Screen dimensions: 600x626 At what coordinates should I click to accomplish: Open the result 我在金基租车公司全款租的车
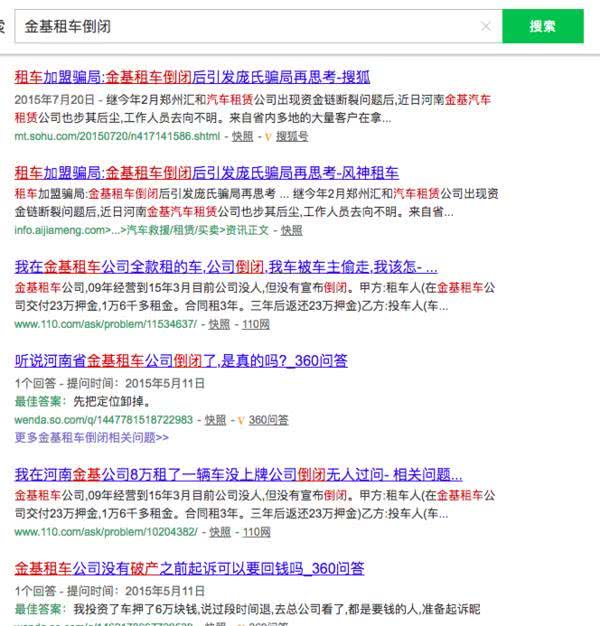226,267
